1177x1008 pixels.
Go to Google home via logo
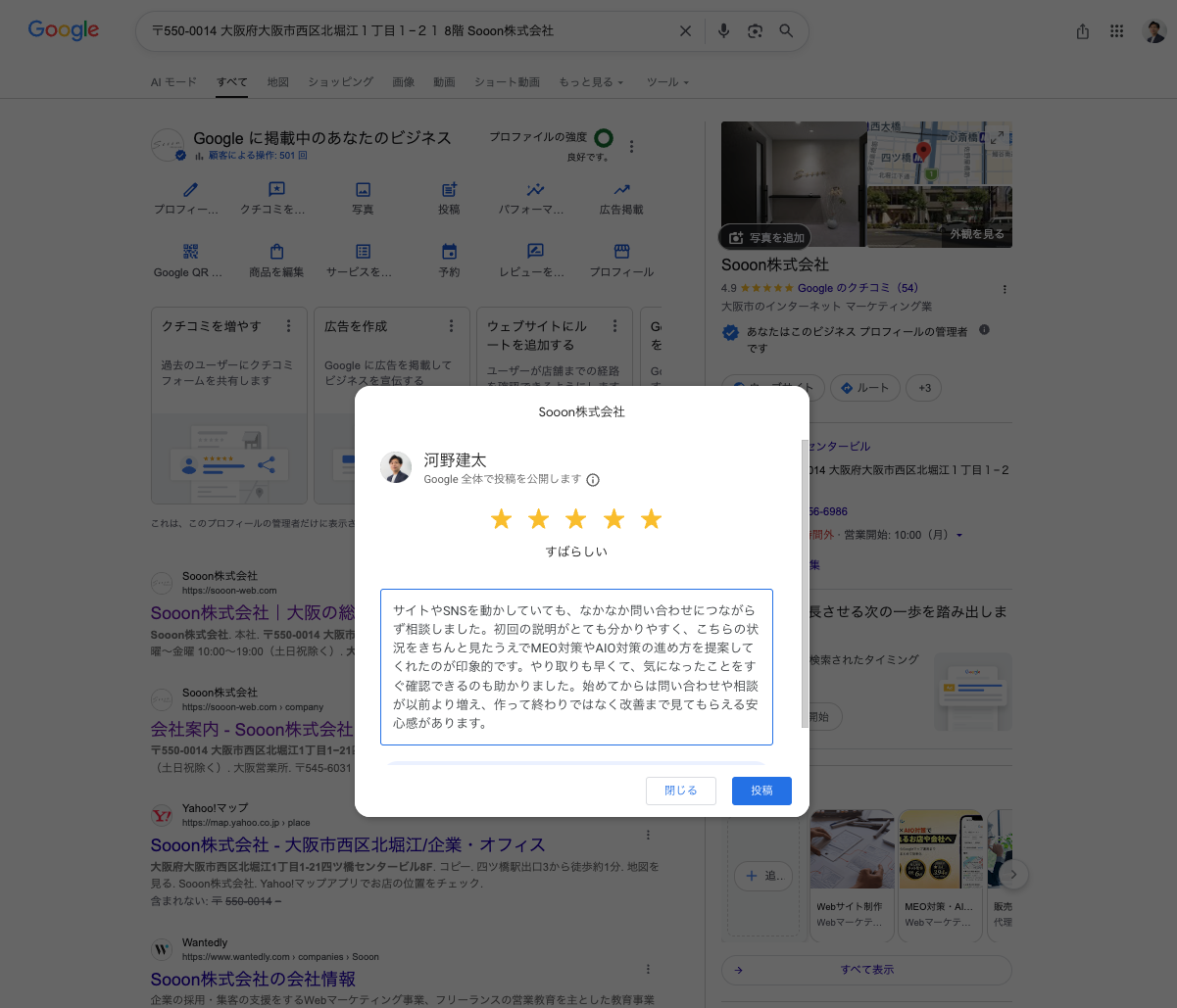pos(64,30)
